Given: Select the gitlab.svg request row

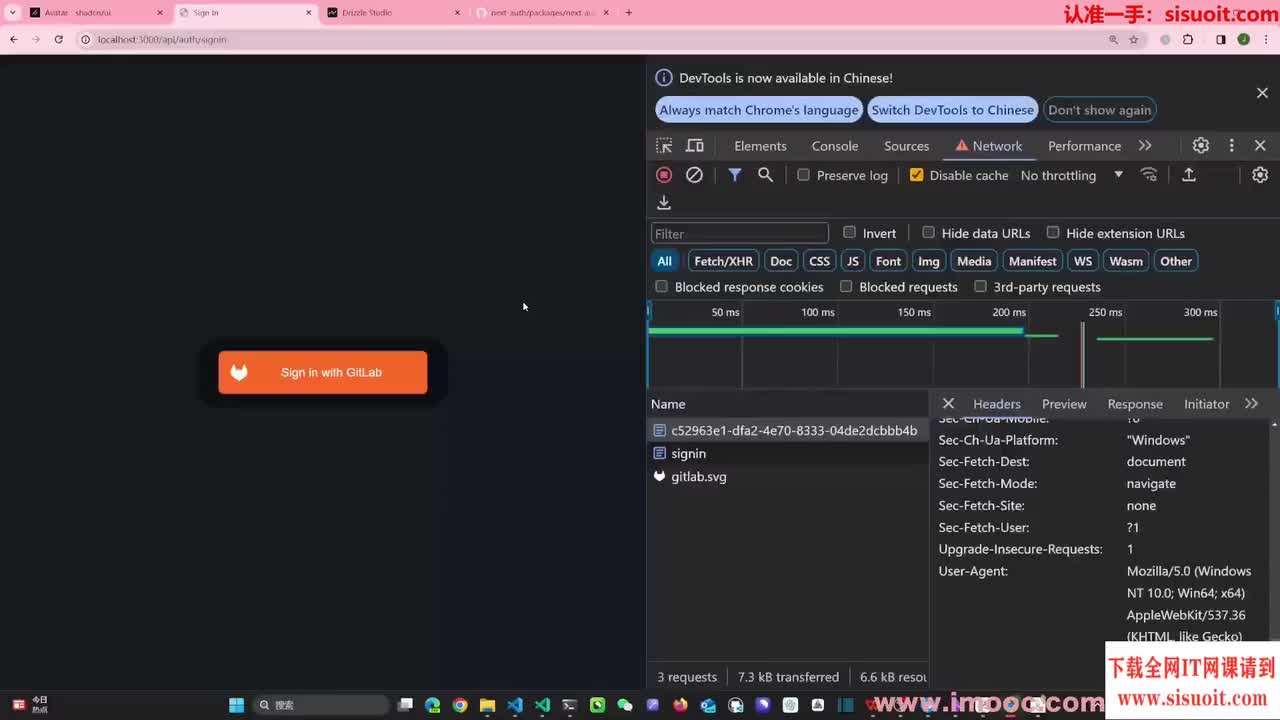Looking at the screenshot, I should (x=788, y=477).
